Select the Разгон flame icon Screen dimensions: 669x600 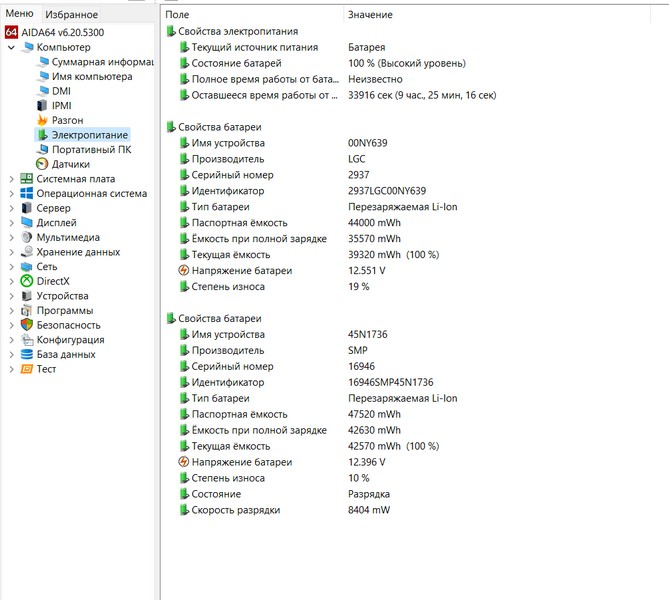pos(42,120)
